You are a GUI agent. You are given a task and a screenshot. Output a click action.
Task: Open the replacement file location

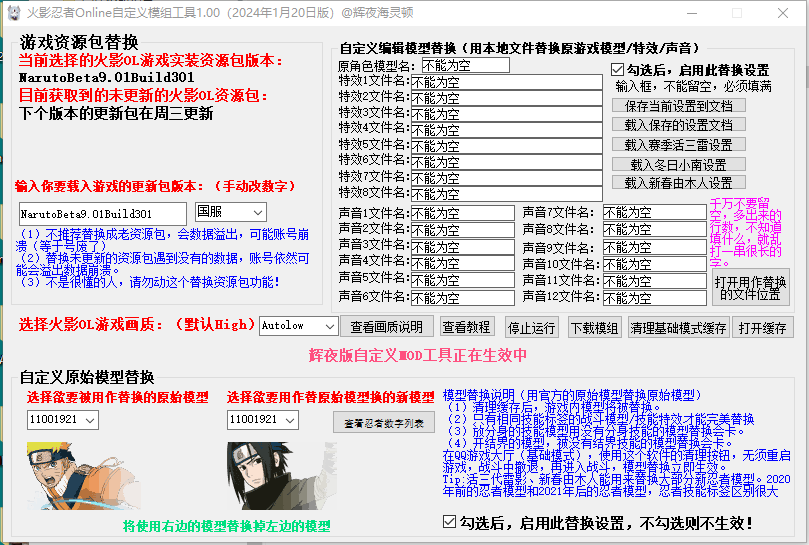(x=750, y=287)
